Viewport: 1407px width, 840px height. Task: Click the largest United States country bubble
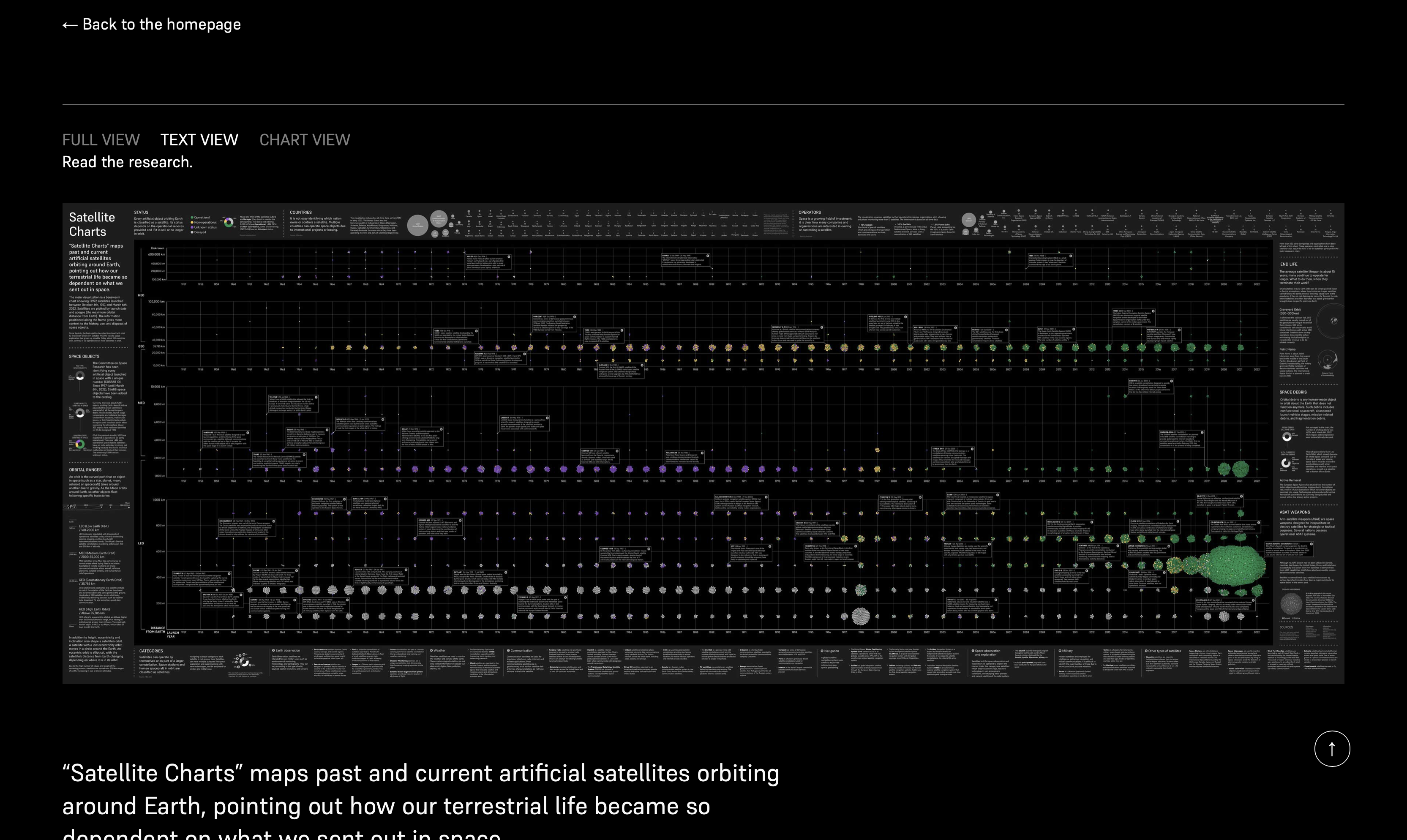pos(418,225)
